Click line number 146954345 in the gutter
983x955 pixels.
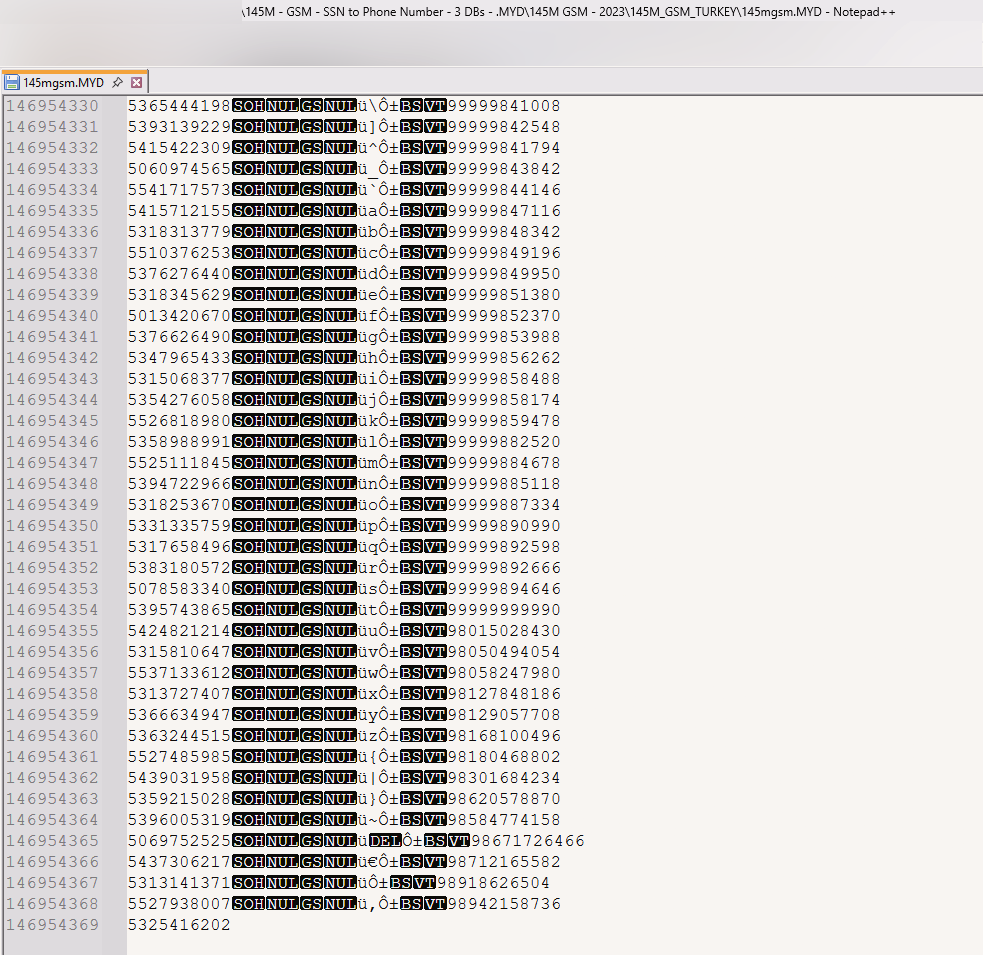click(53, 421)
